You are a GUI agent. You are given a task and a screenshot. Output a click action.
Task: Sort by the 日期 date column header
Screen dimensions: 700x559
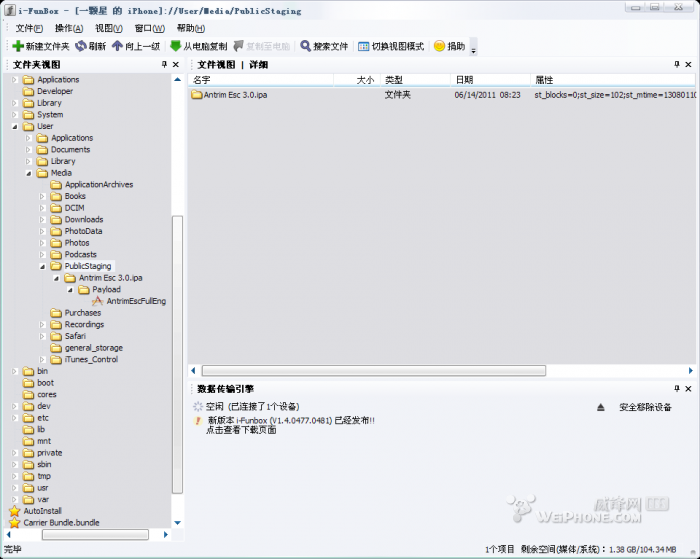click(x=490, y=80)
